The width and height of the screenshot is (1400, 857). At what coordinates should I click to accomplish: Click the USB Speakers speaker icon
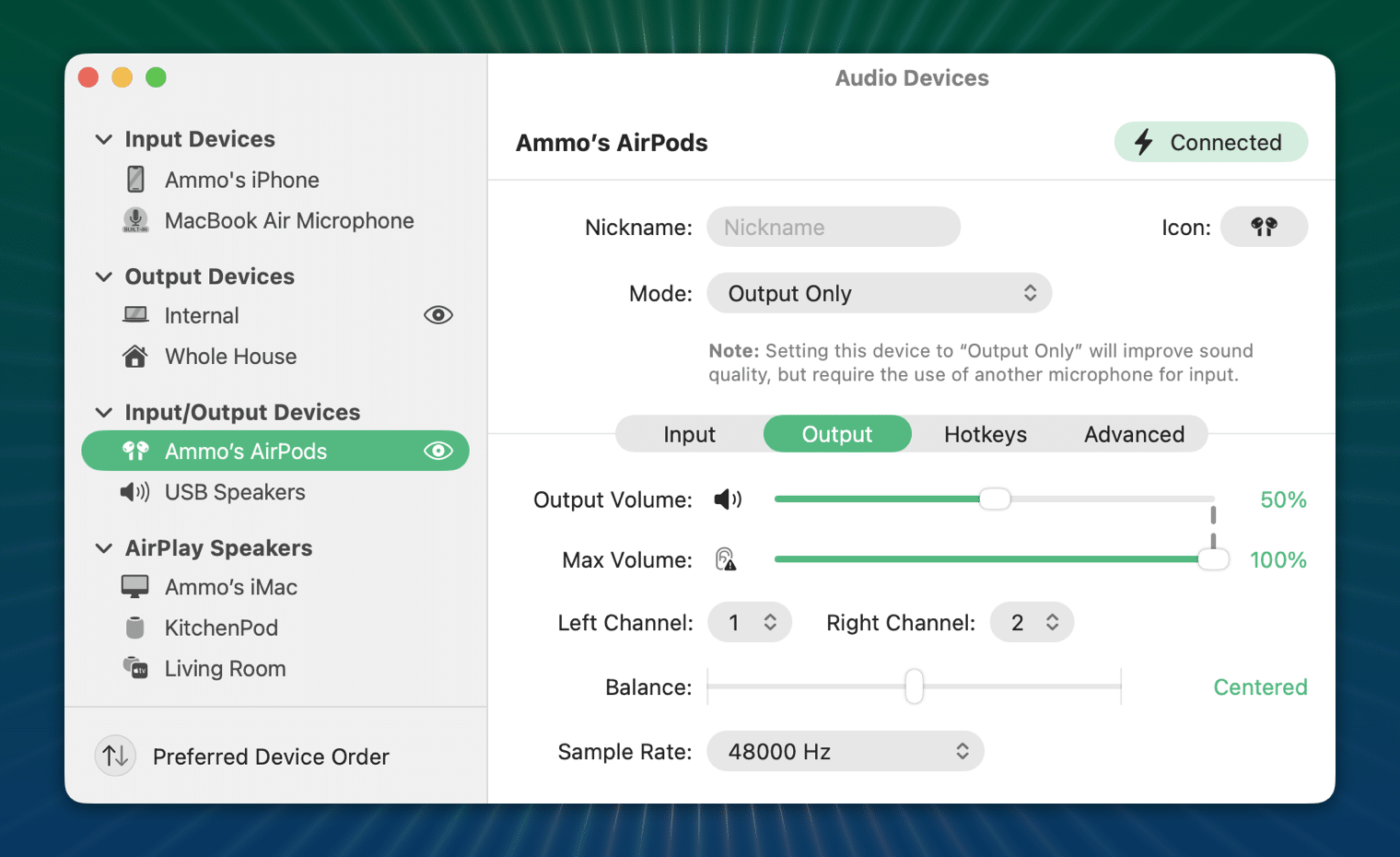pyautogui.click(x=135, y=492)
